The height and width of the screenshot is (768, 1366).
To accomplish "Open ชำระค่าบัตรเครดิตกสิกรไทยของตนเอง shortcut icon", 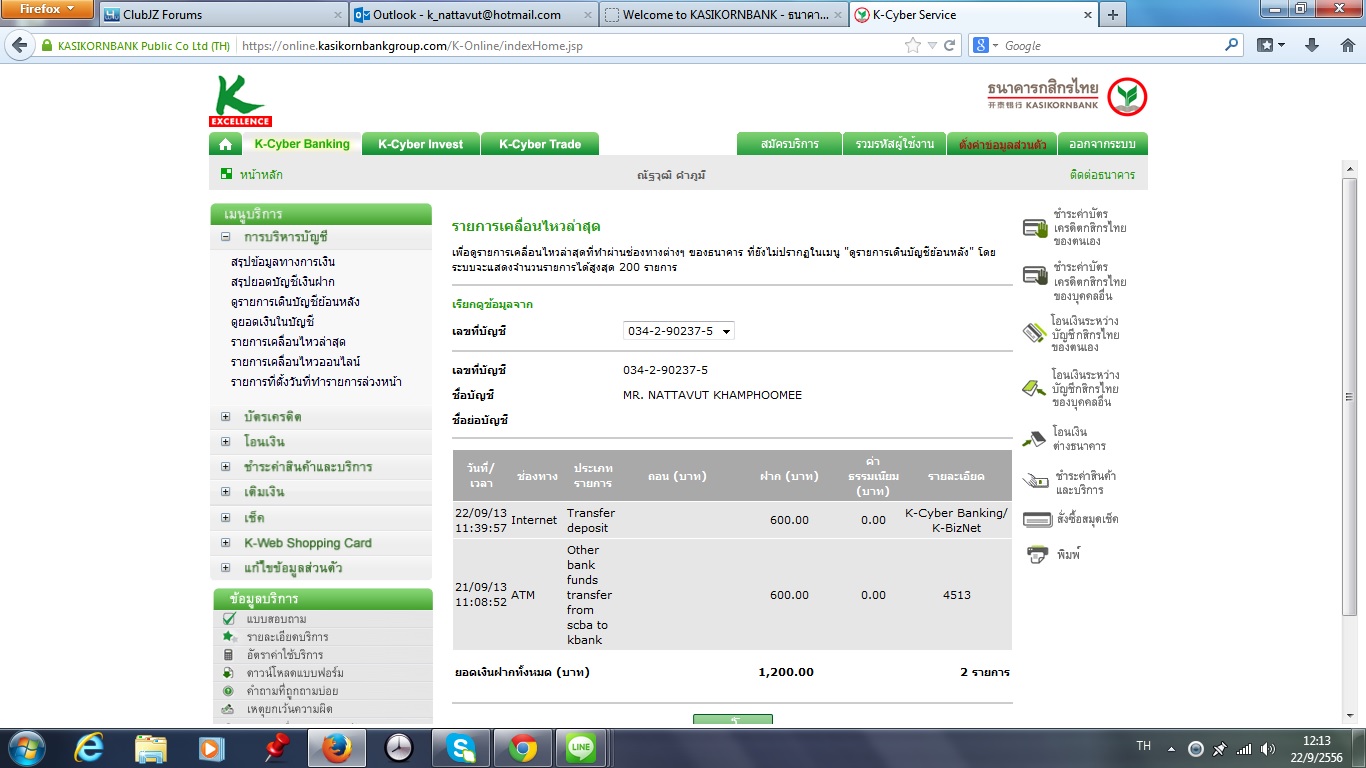I will [1035, 228].
